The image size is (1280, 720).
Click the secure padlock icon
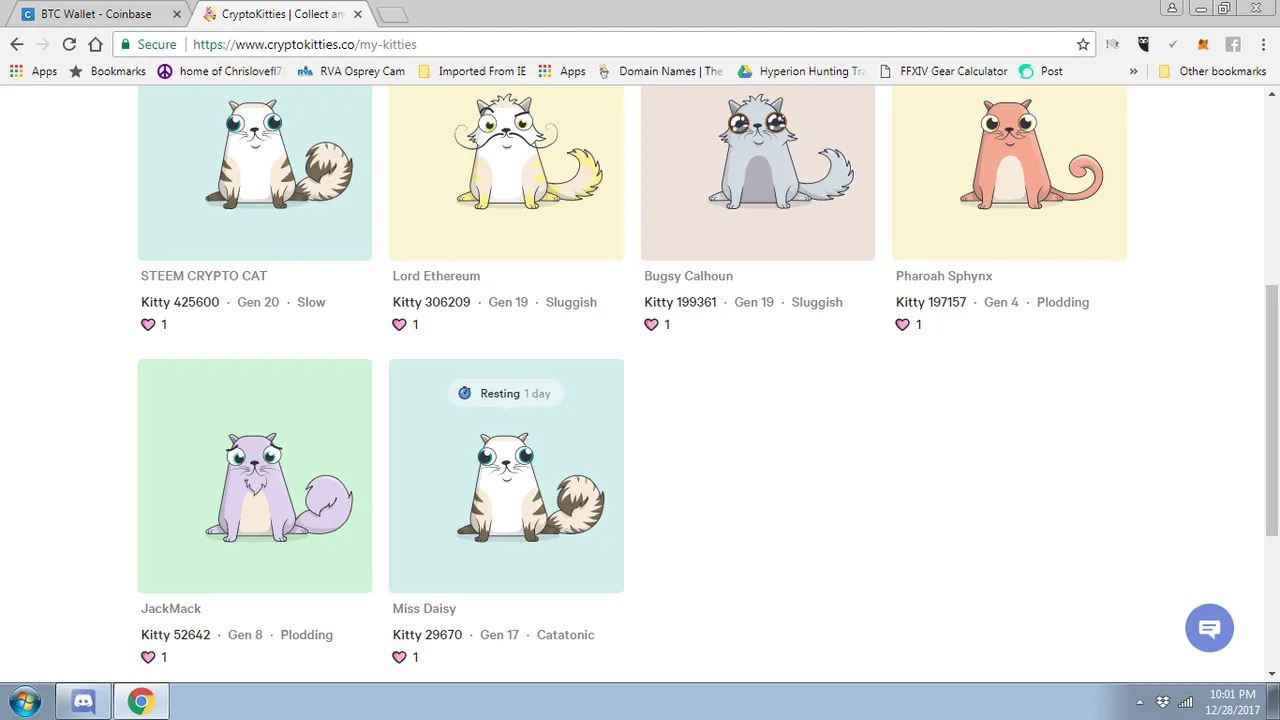[125, 44]
